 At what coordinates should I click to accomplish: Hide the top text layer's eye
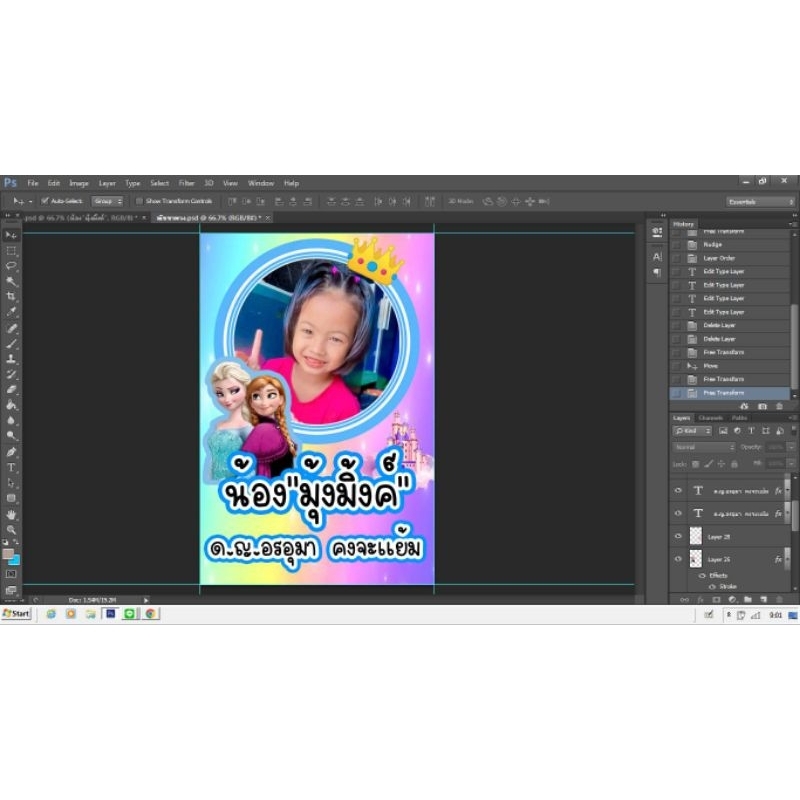[x=678, y=490]
